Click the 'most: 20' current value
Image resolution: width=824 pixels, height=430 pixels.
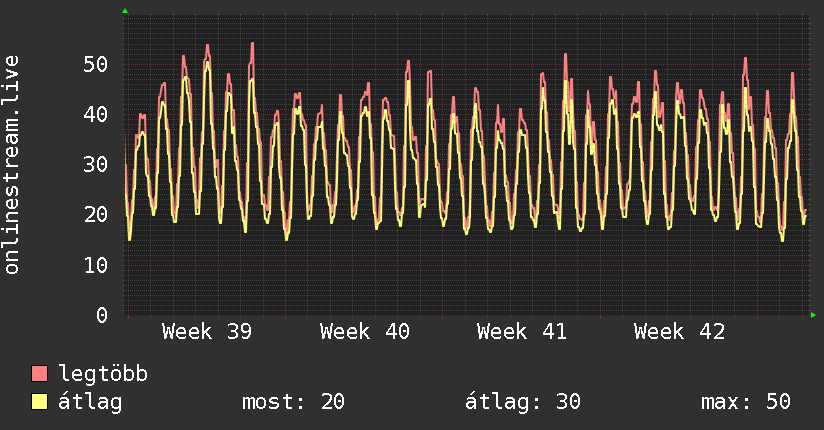[x=293, y=402]
